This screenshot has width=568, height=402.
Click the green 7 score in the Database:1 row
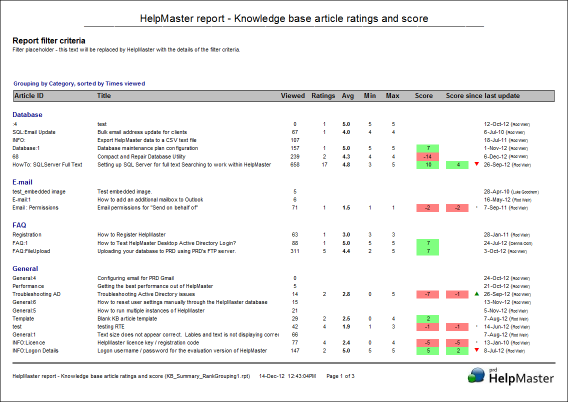(428, 148)
